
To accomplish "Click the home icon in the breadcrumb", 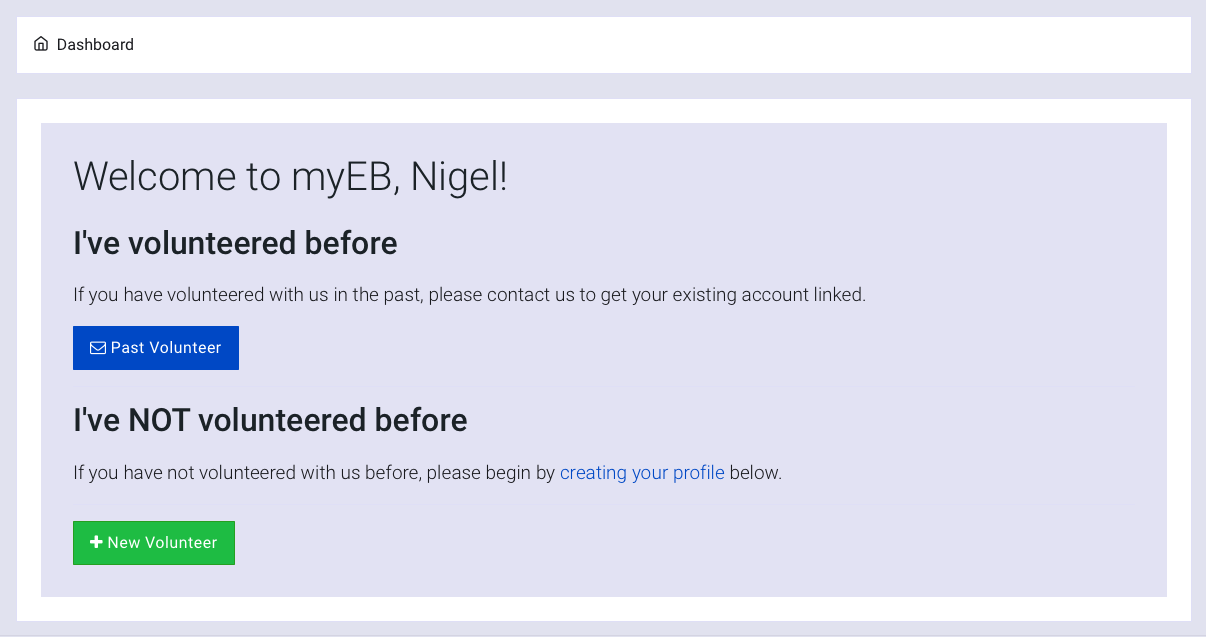I will (41, 44).
